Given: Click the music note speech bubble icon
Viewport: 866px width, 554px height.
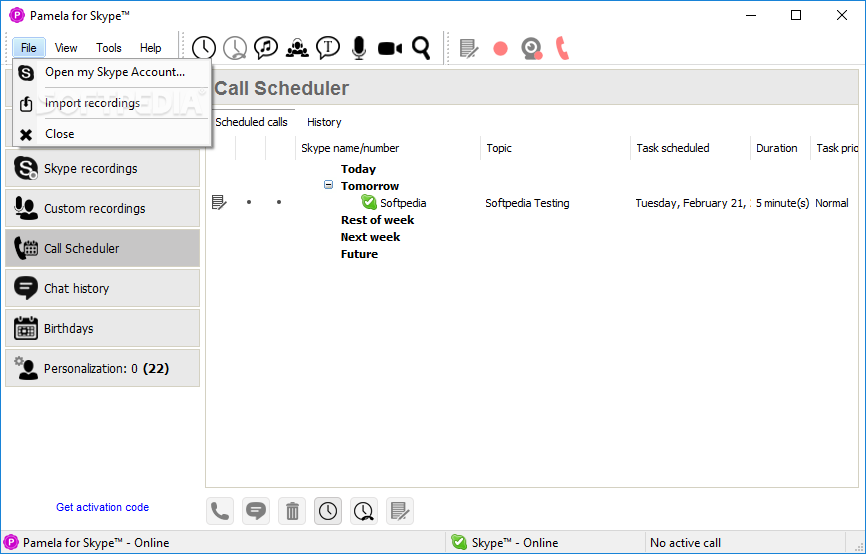Looking at the screenshot, I should click(x=266, y=48).
